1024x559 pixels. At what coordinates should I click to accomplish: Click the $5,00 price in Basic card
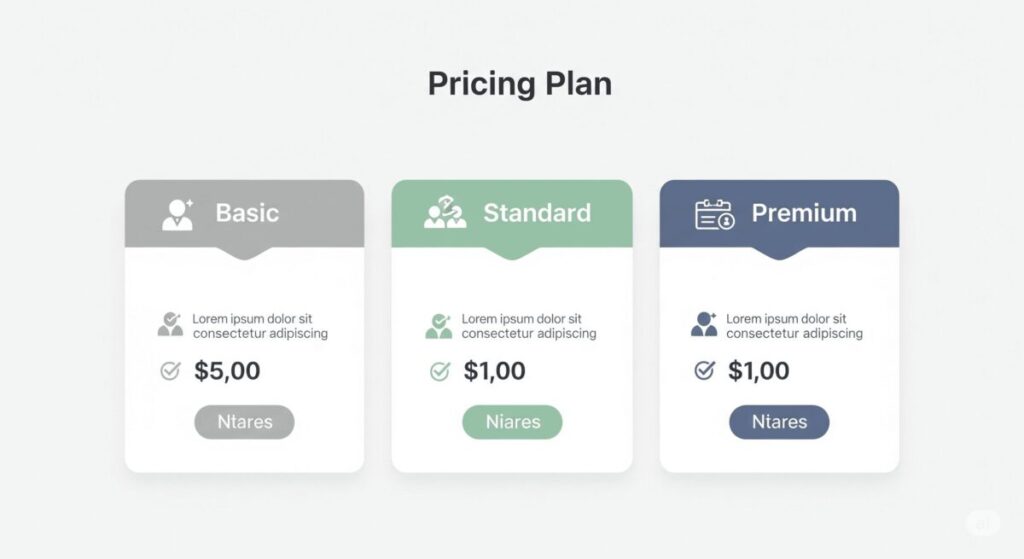(x=227, y=371)
